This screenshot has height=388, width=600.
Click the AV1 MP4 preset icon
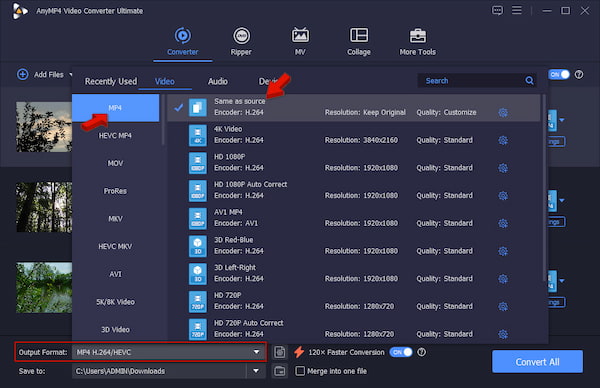(198, 218)
